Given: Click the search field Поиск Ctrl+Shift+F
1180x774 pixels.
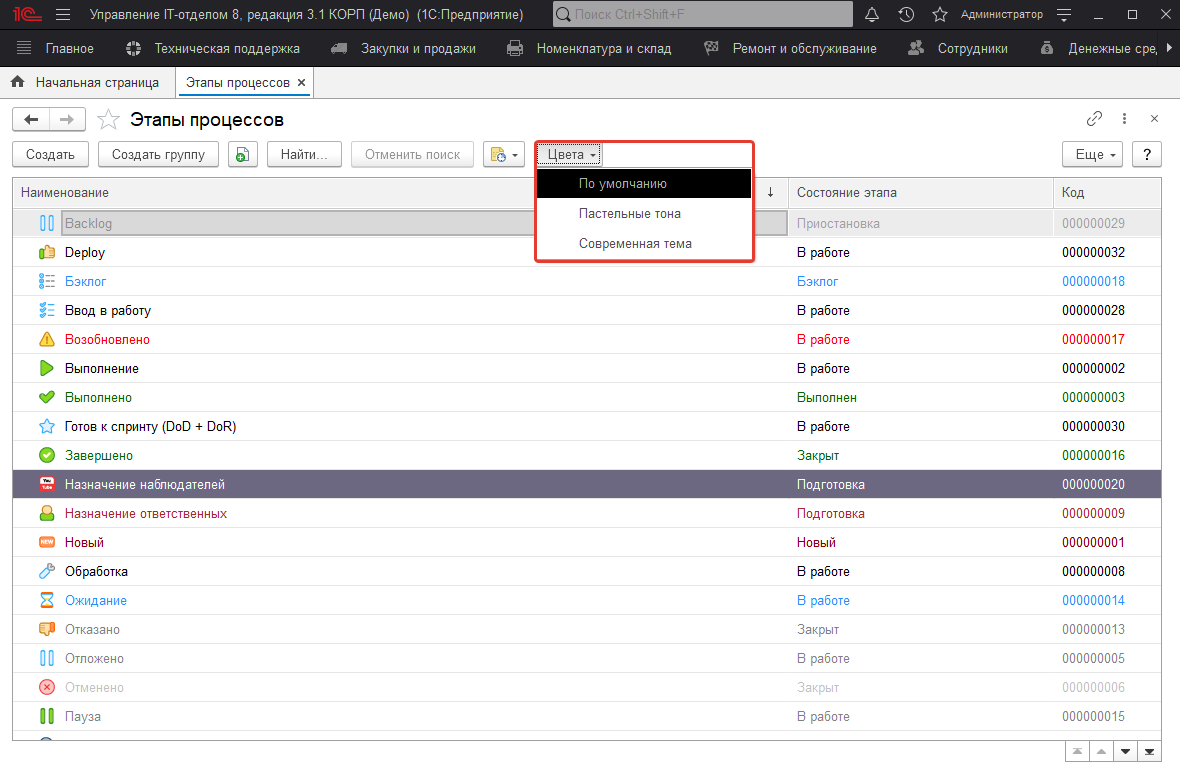Looking at the screenshot, I should coord(712,15).
